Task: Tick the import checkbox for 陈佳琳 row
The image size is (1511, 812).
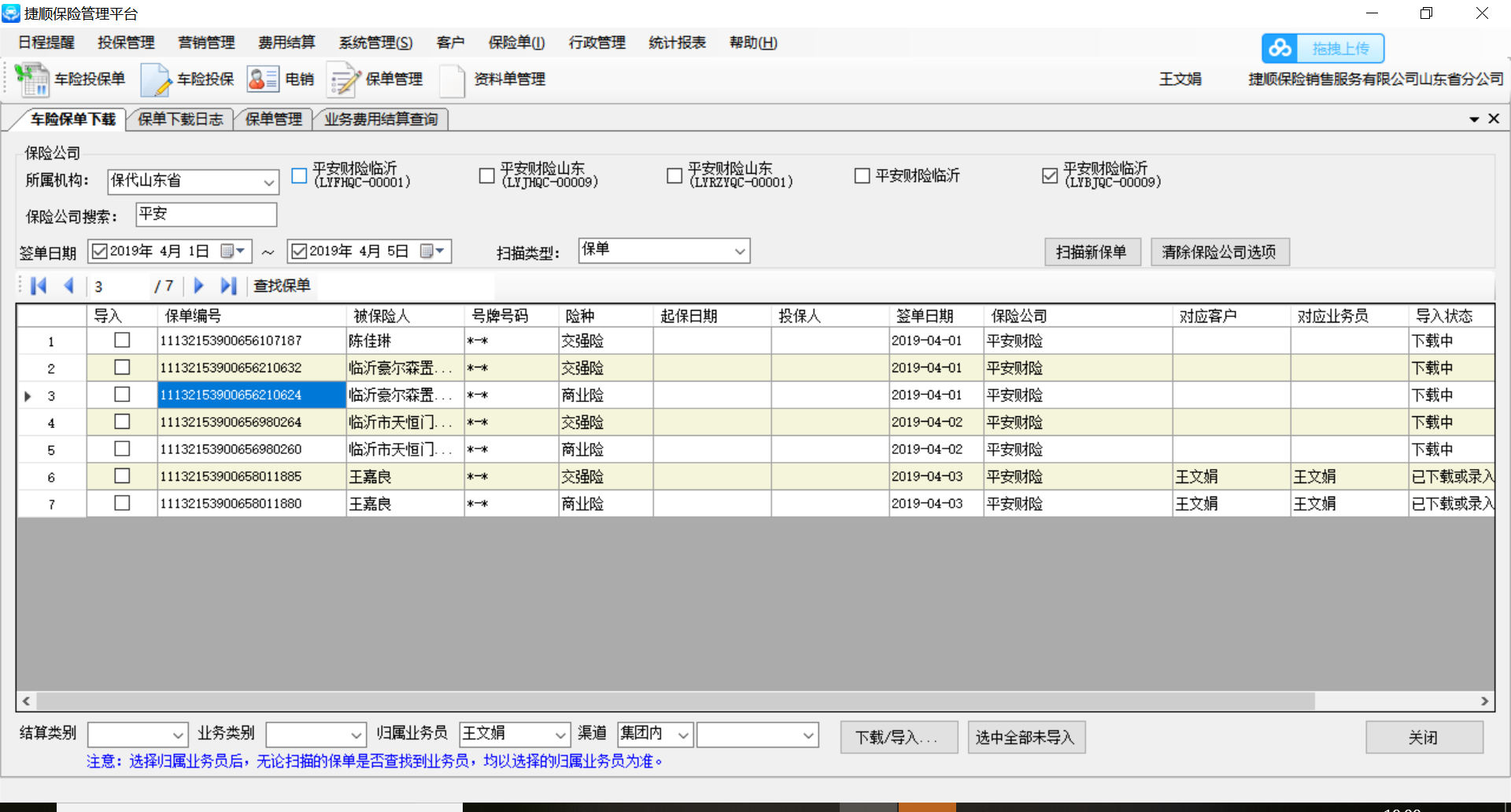Action: pyautogui.click(x=122, y=341)
